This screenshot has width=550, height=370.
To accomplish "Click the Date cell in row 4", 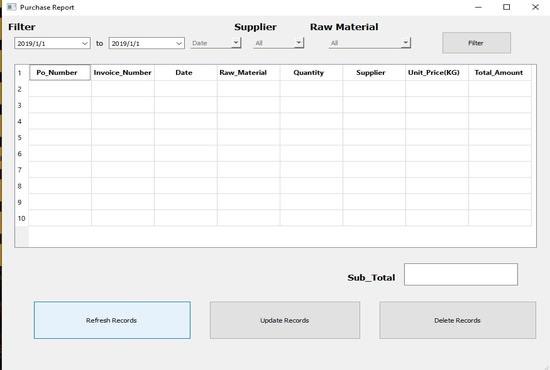I will (186, 121).
